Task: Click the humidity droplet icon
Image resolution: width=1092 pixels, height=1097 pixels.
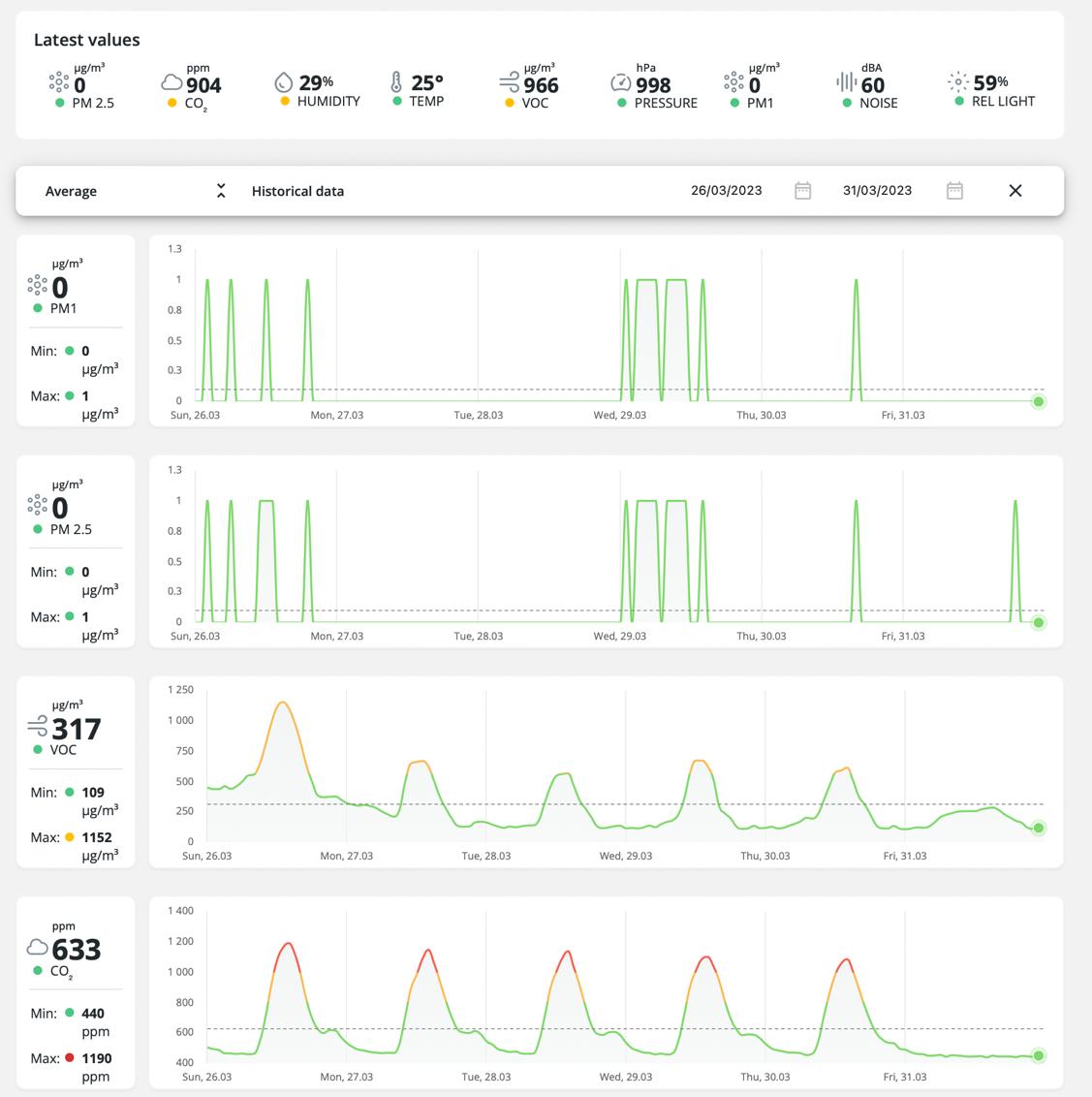Action: (x=283, y=82)
